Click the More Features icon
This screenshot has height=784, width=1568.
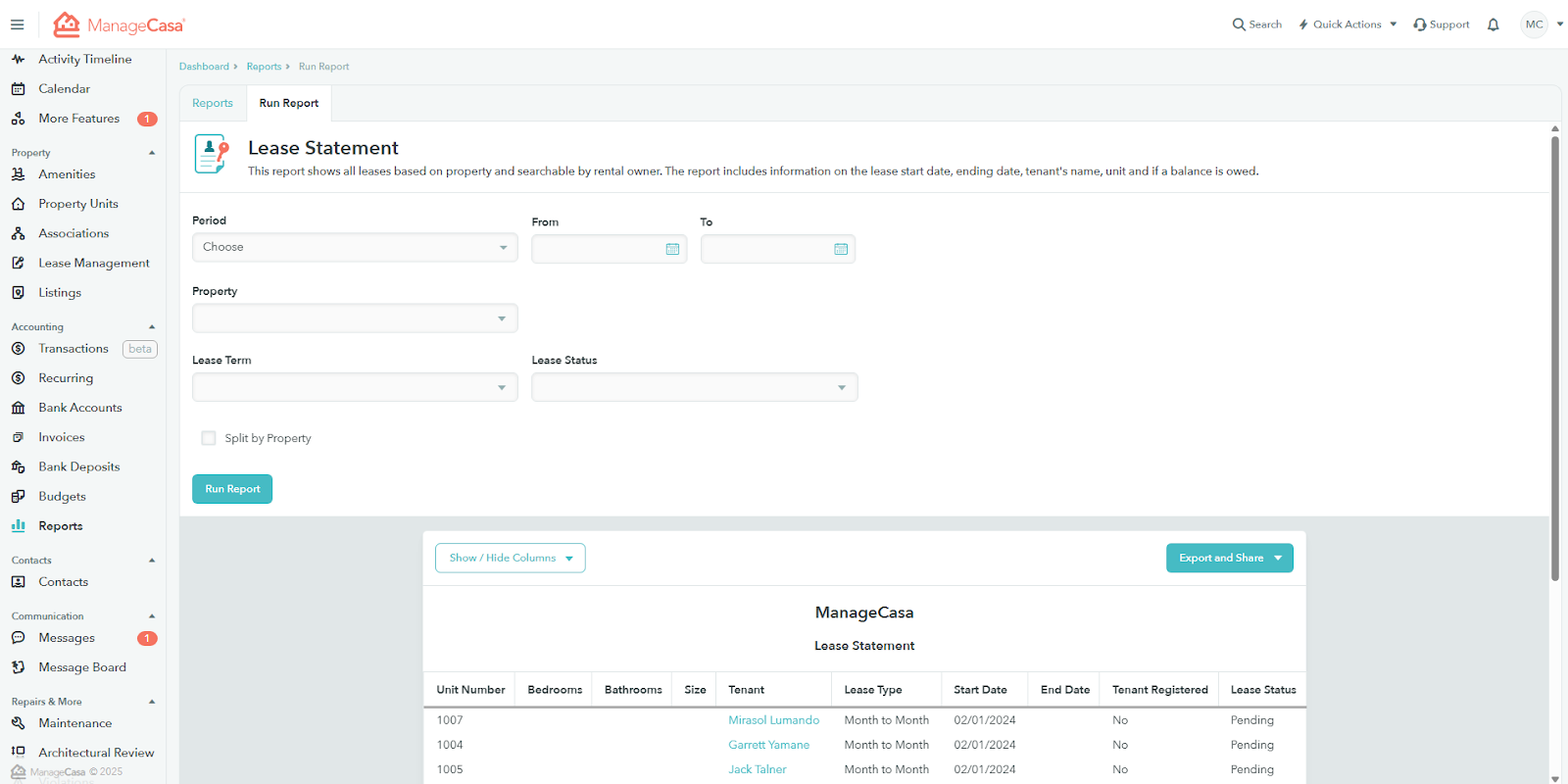[x=18, y=119]
